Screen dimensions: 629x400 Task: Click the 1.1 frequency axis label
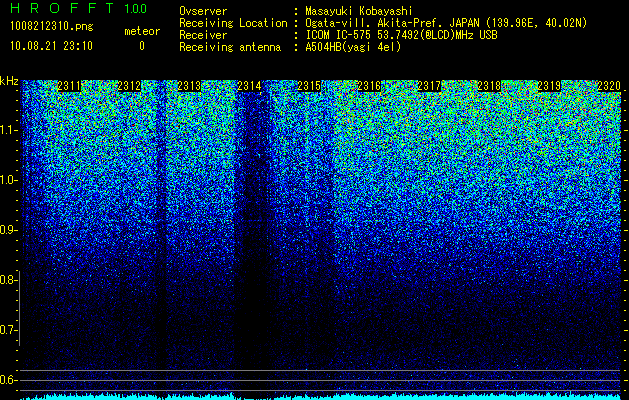click(x=8, y=130)
